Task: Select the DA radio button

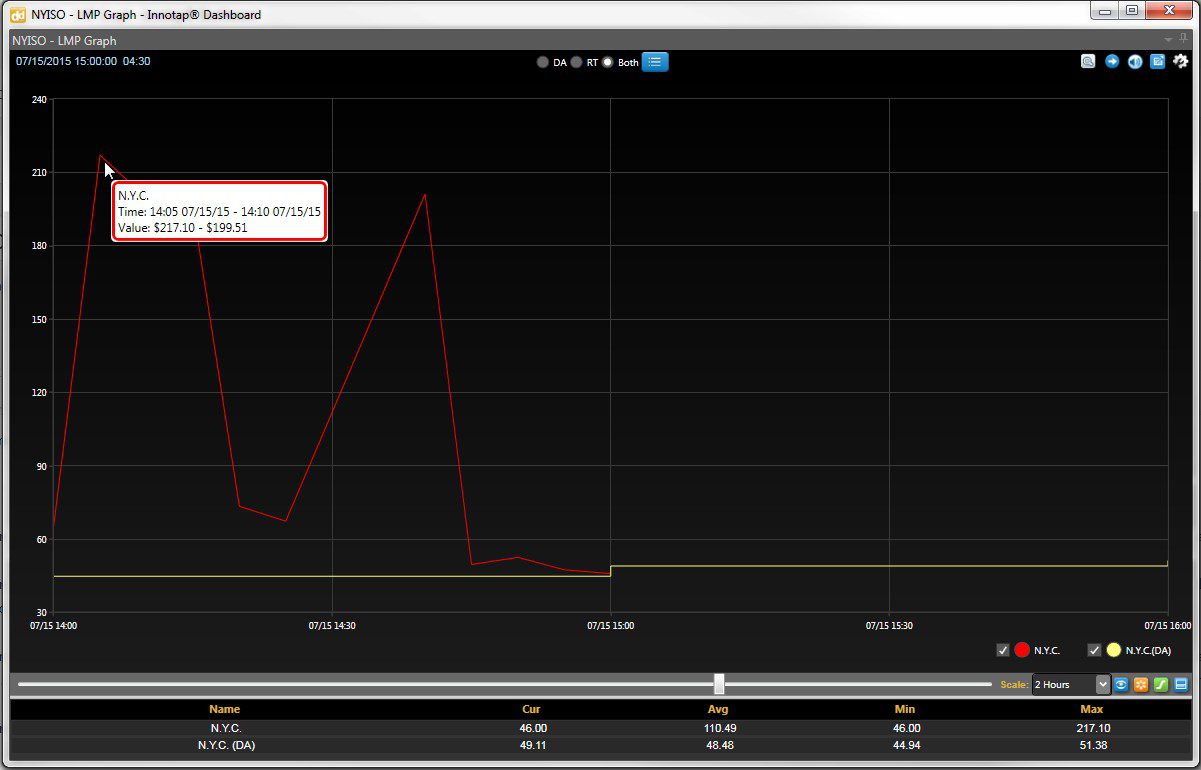Action: coord(543,62)
